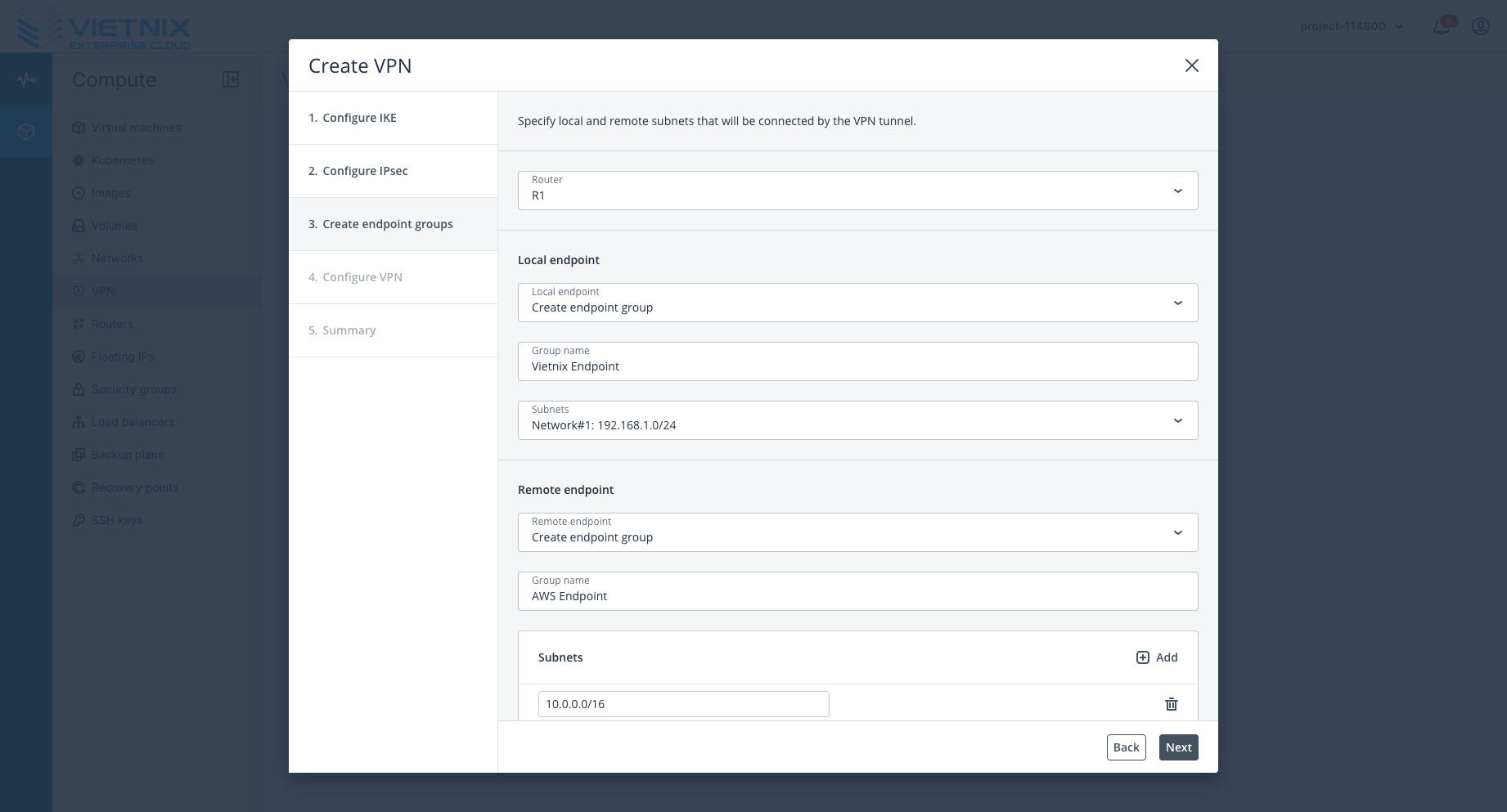1507x812 pixels.
Task: Open Floating IPs in the sidebar
Action: click(123, 357)
